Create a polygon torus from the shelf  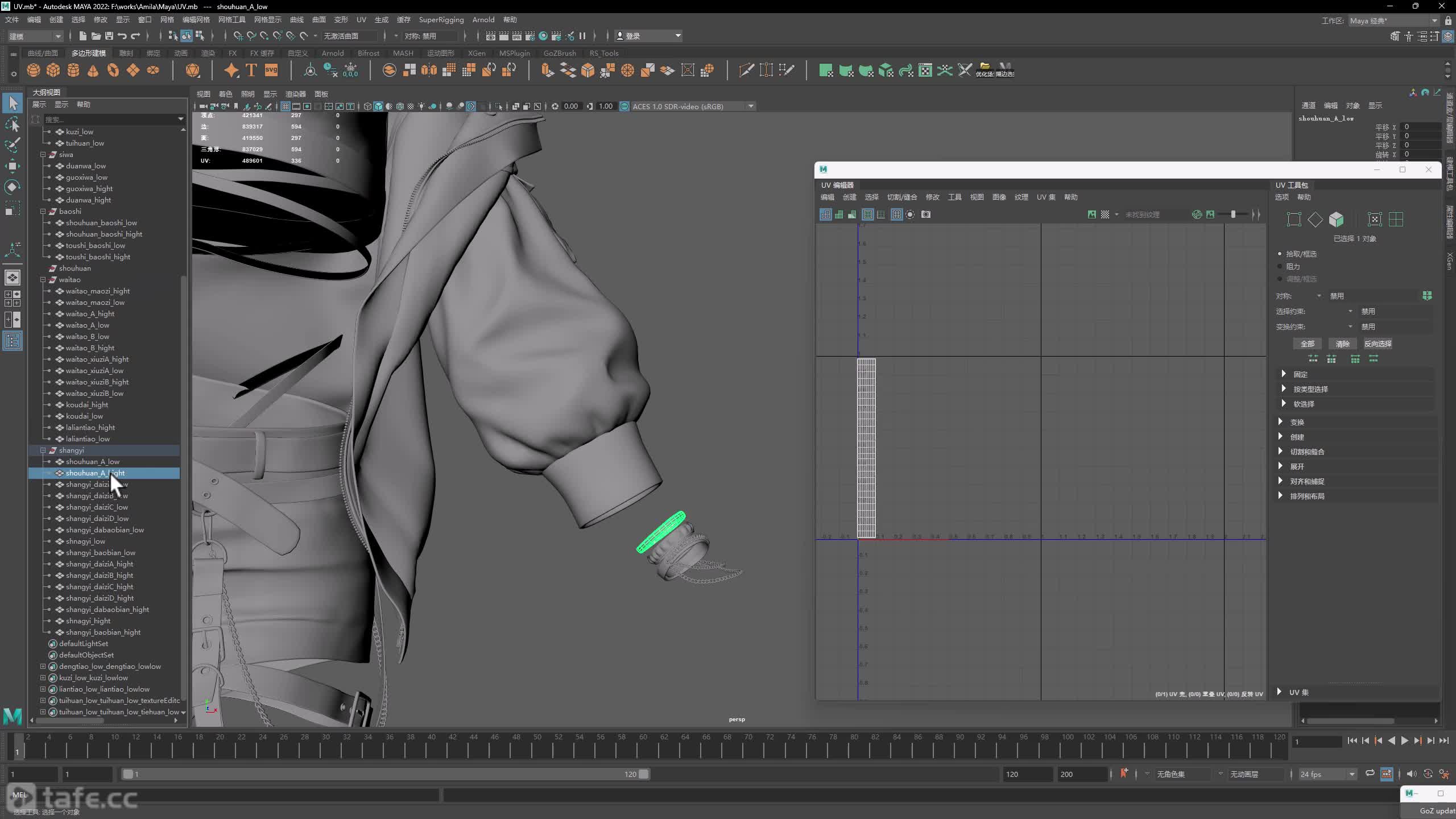113,70
